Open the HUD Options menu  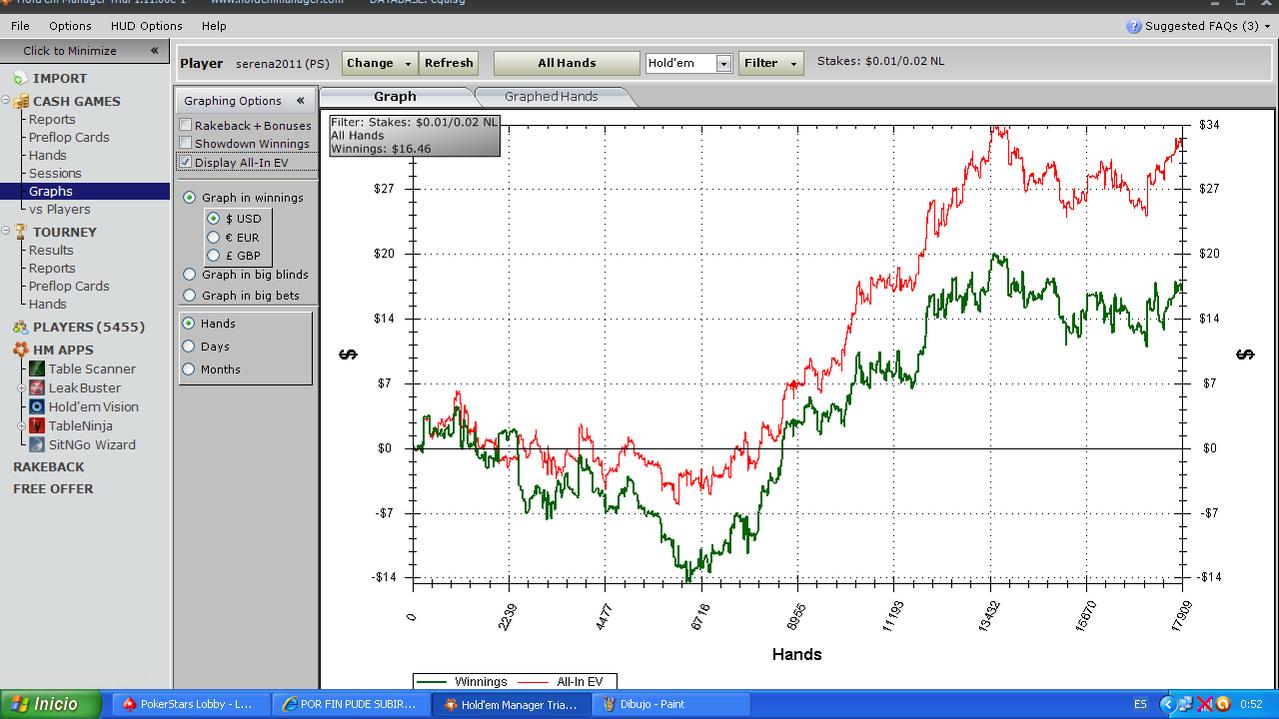(x=146, y=26)
